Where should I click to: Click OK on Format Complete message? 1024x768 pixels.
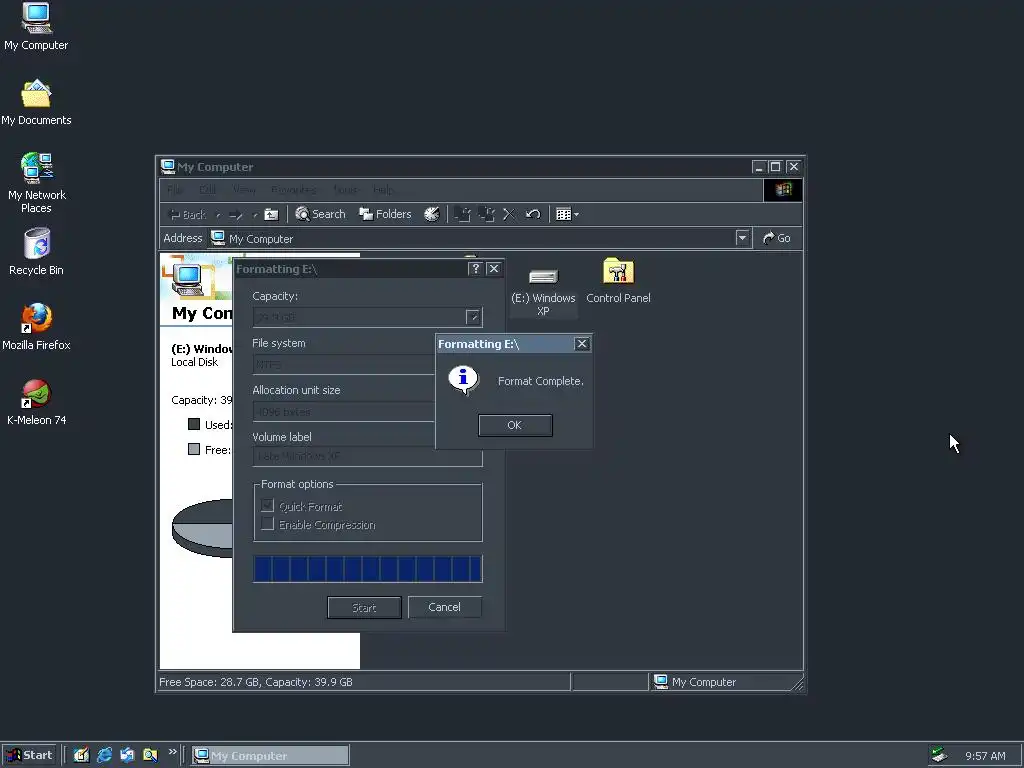coord(515,425)
